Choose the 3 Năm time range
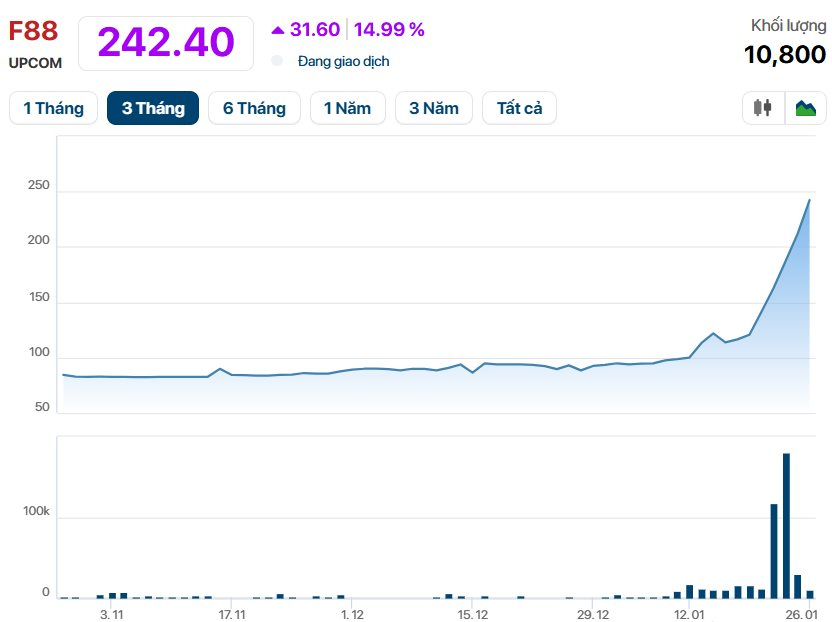This screenshot has height=622, width=832. 434,108
